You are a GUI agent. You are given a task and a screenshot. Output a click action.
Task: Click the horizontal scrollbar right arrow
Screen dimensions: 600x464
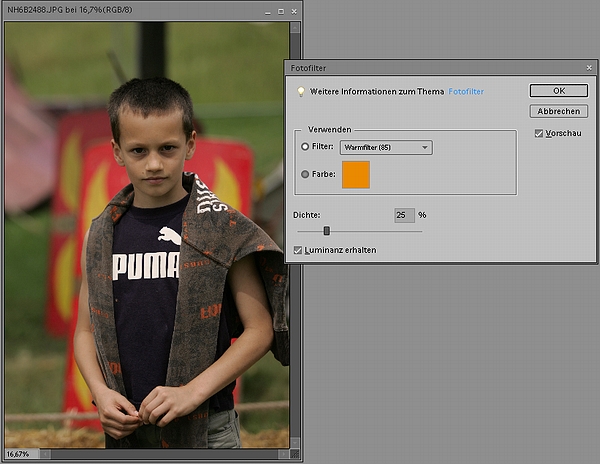284,454
